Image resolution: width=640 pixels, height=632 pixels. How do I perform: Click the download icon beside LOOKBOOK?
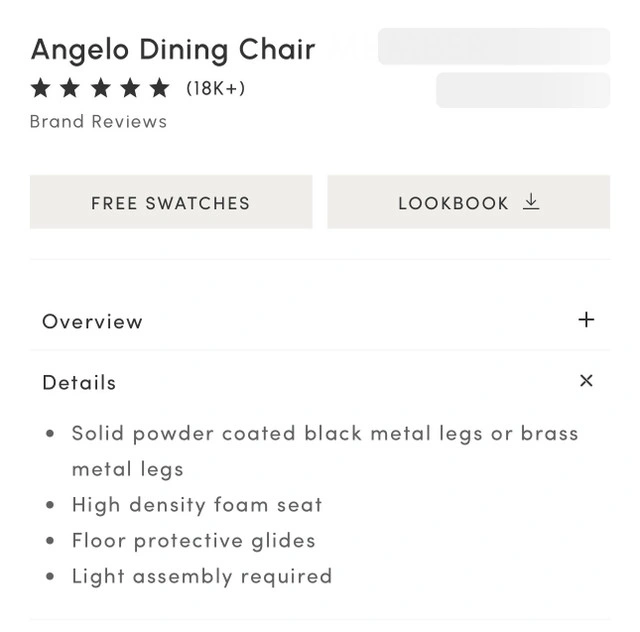[x=531, y=202]
